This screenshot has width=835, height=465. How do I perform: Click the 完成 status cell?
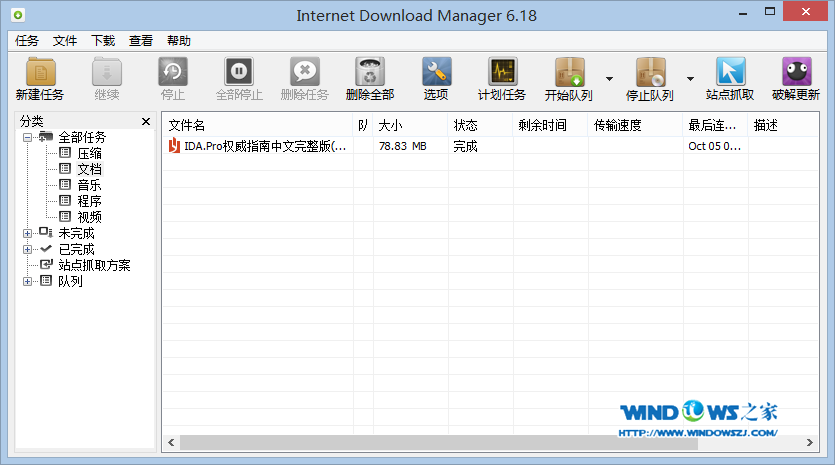click(465, 146)
